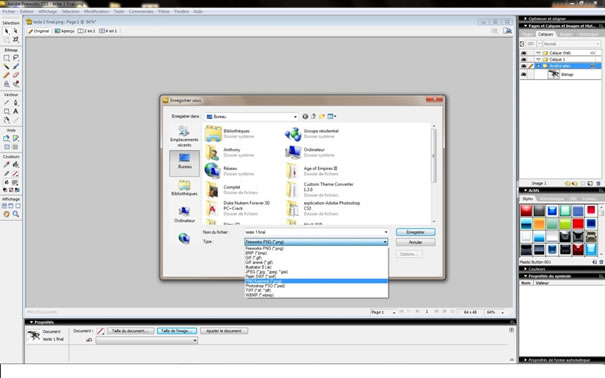This screenshot has width=605, height=378.
Task: Click the Annuler button
Action: 416,242
